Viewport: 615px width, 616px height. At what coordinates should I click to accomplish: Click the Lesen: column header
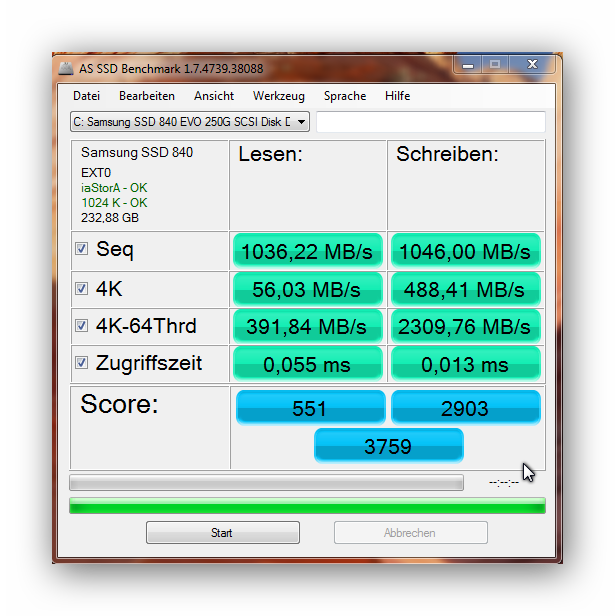(270, 154)
